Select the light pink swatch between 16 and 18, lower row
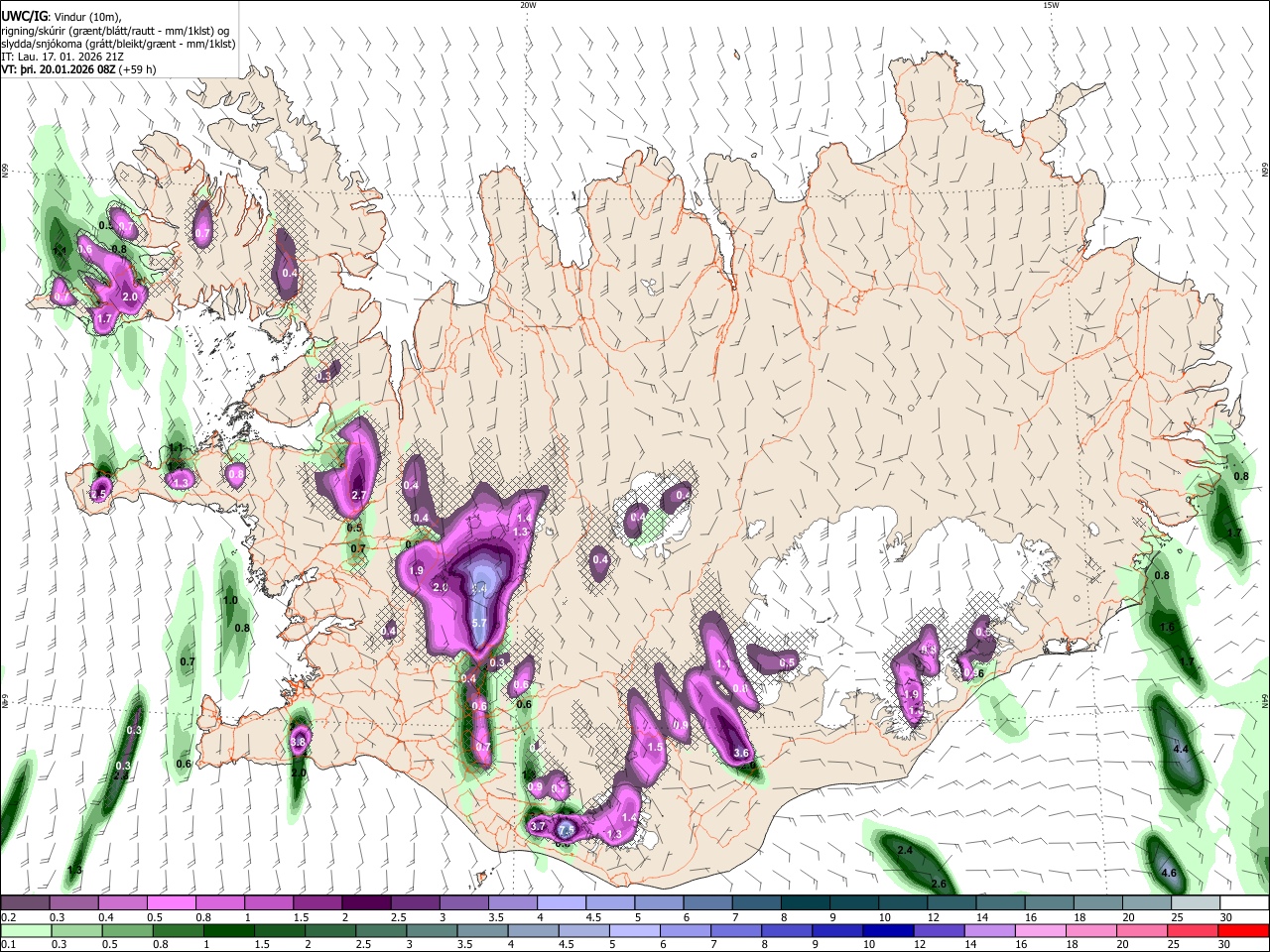1270x952 pixels. 1040,930
